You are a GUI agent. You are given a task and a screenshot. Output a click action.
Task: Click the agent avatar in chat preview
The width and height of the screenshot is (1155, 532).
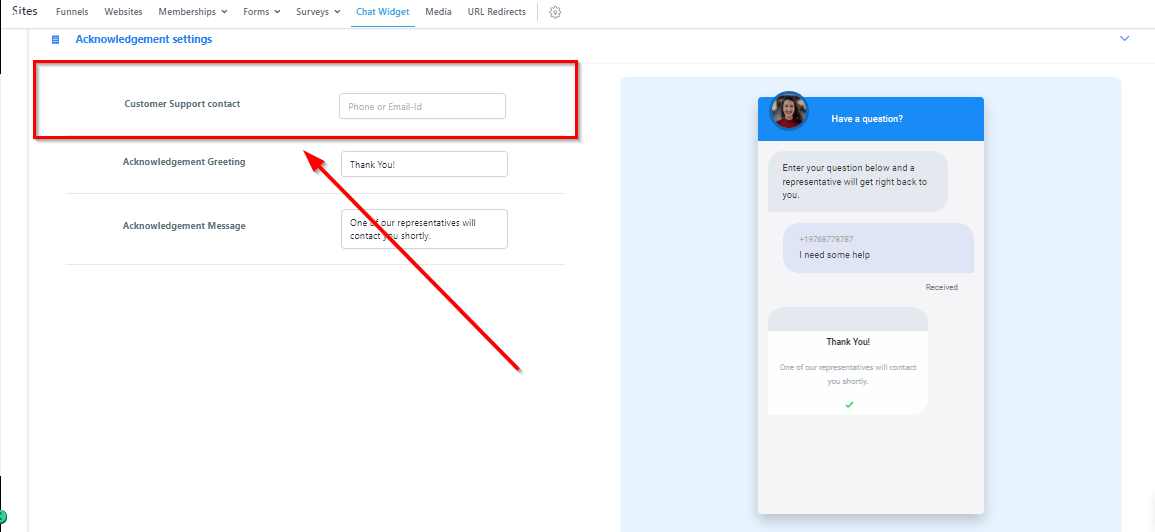(788, 111)
